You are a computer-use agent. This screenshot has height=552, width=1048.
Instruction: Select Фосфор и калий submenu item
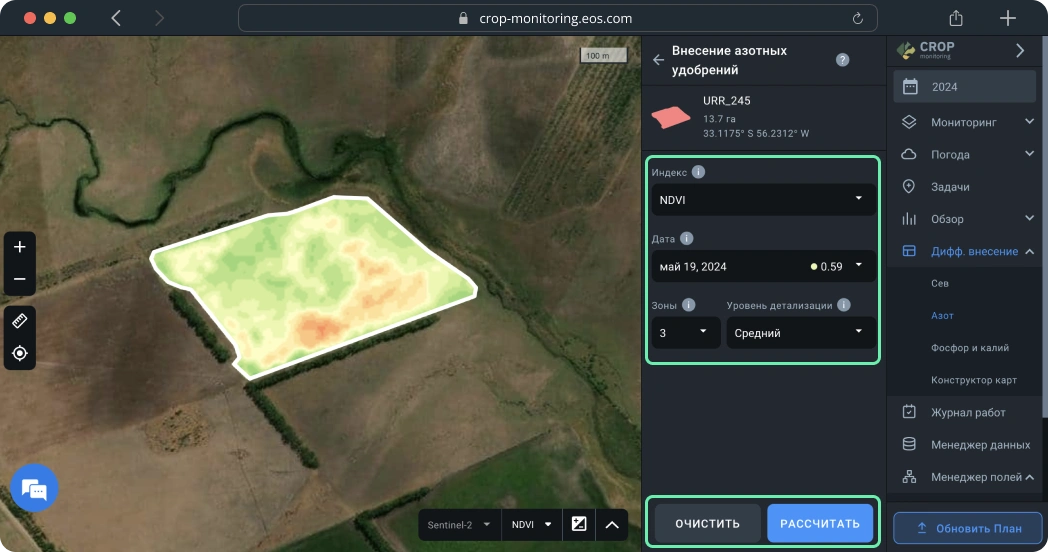[x=969, y=348]
